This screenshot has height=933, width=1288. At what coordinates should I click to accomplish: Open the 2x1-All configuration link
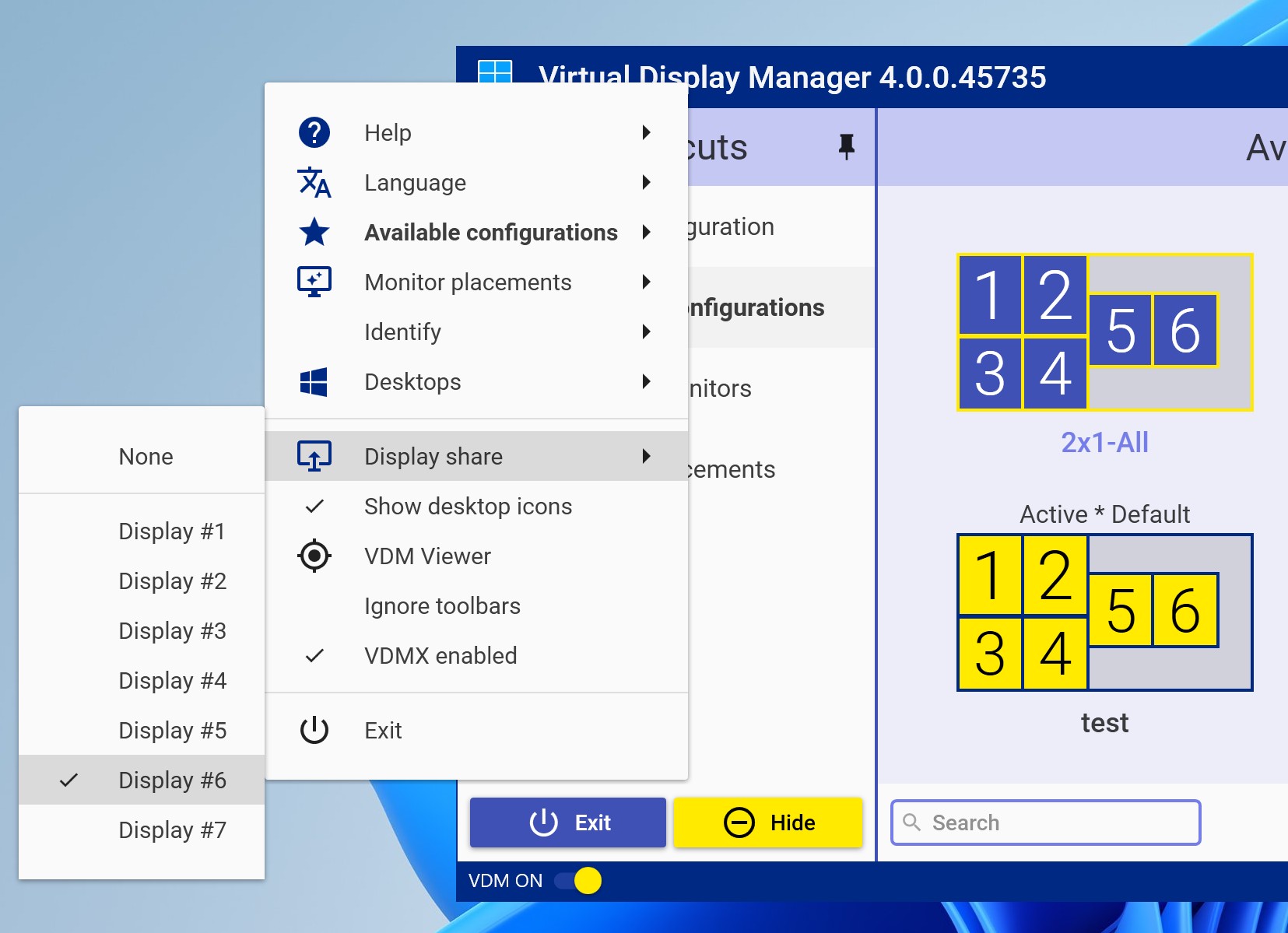[x=1104, y=442]
